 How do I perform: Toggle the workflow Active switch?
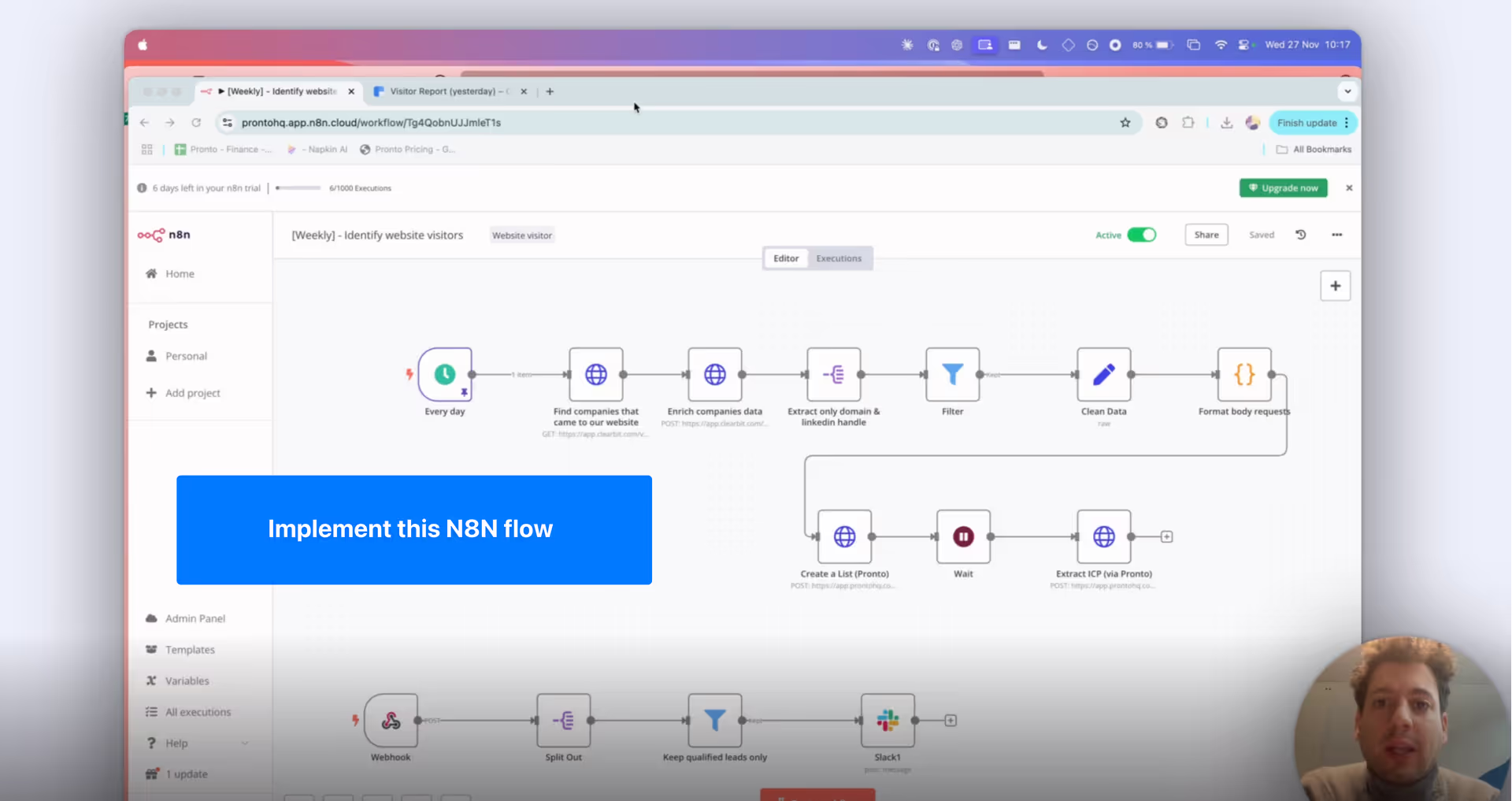pyautogui.click(x=1141, y=235)
